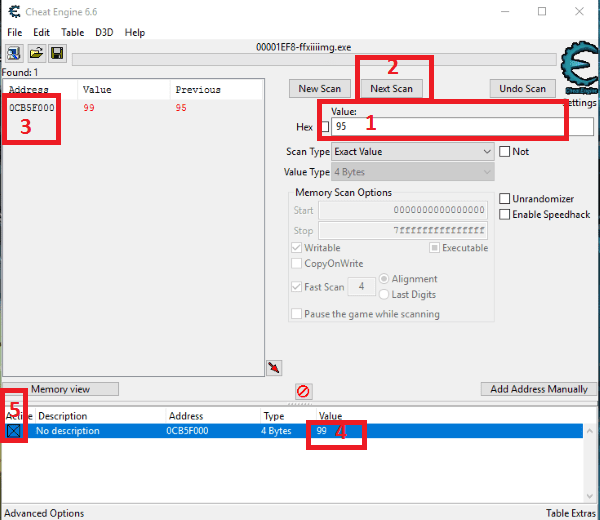Click the Start address field
Viewport: 600px width, 520px height.
coord(403,210)
